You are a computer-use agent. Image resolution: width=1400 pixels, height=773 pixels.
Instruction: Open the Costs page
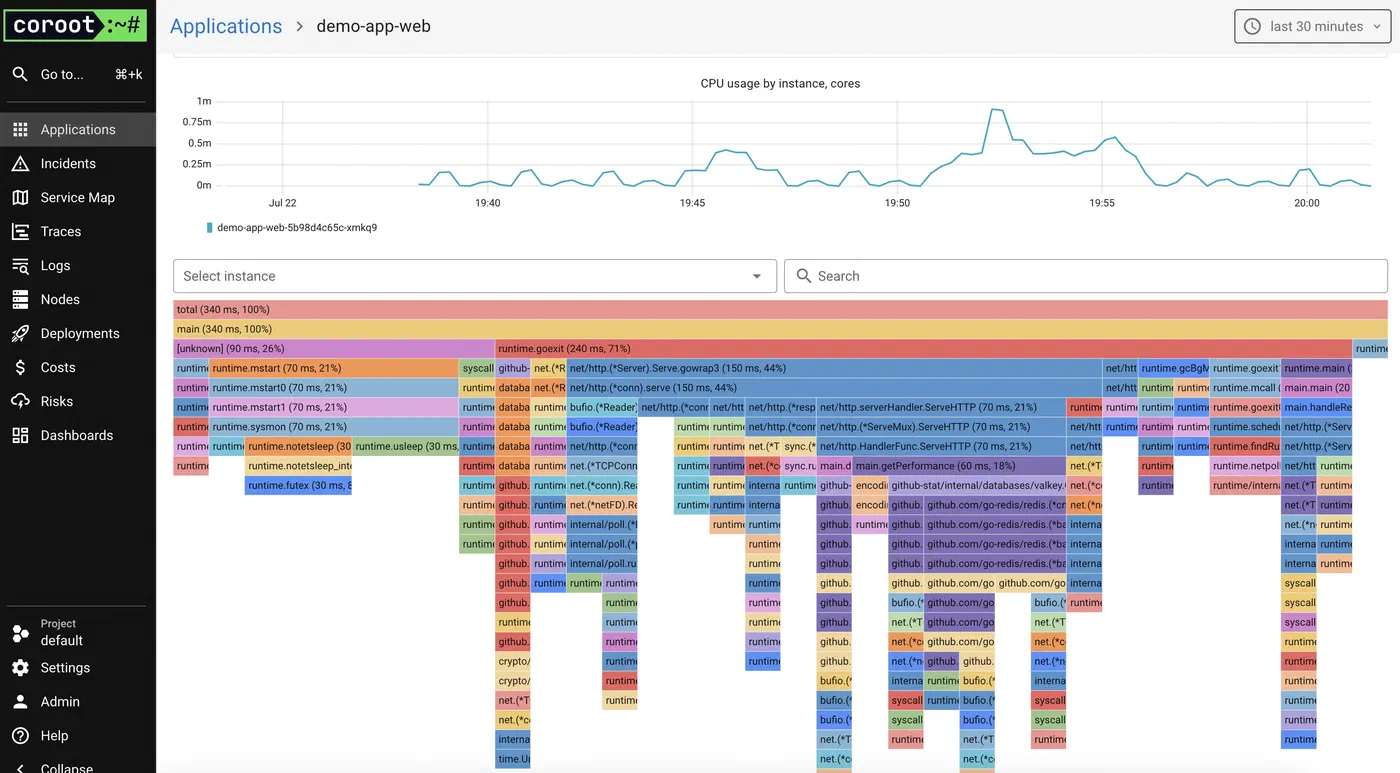(78, 367)
